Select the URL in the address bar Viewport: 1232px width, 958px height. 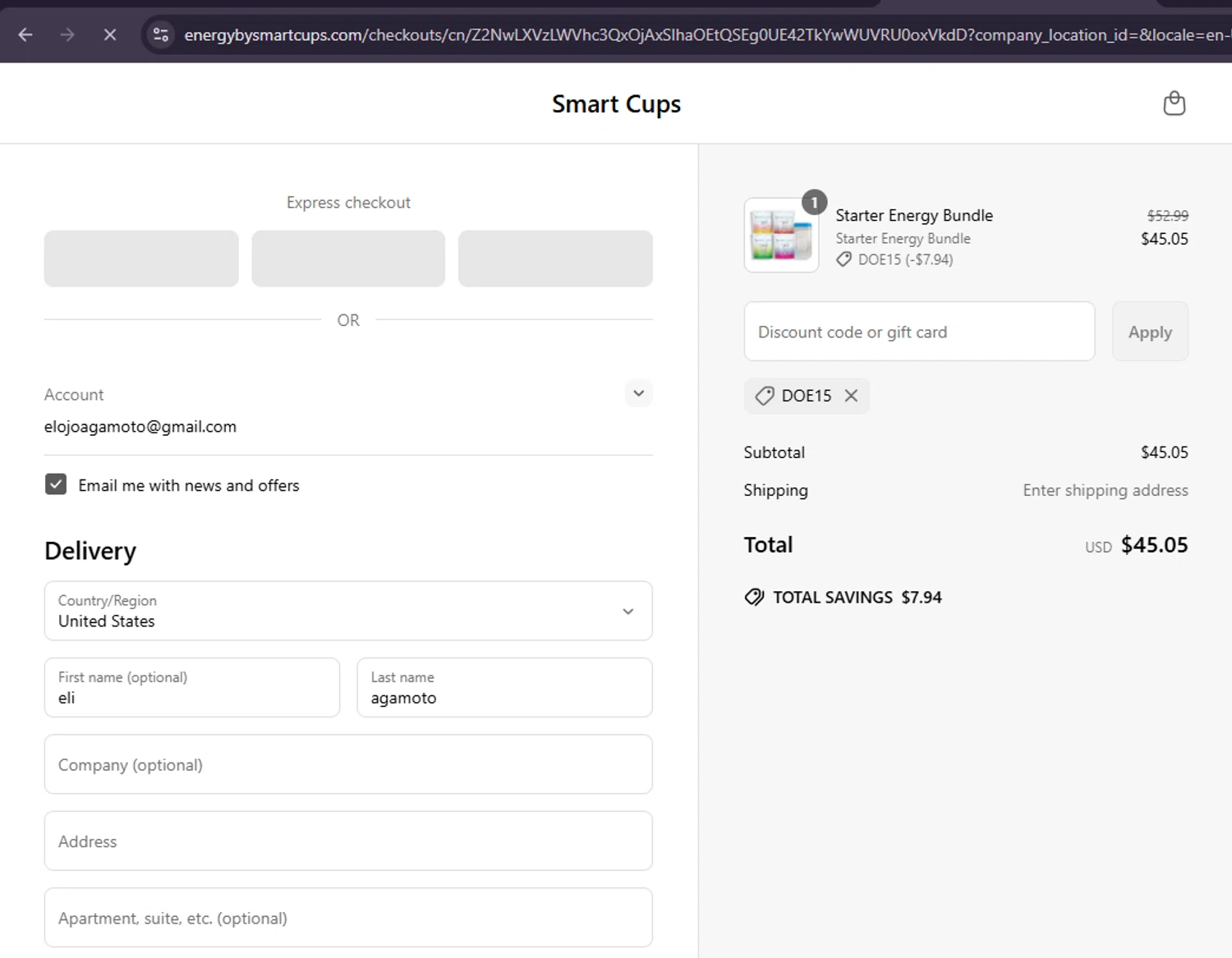(706, 34)
